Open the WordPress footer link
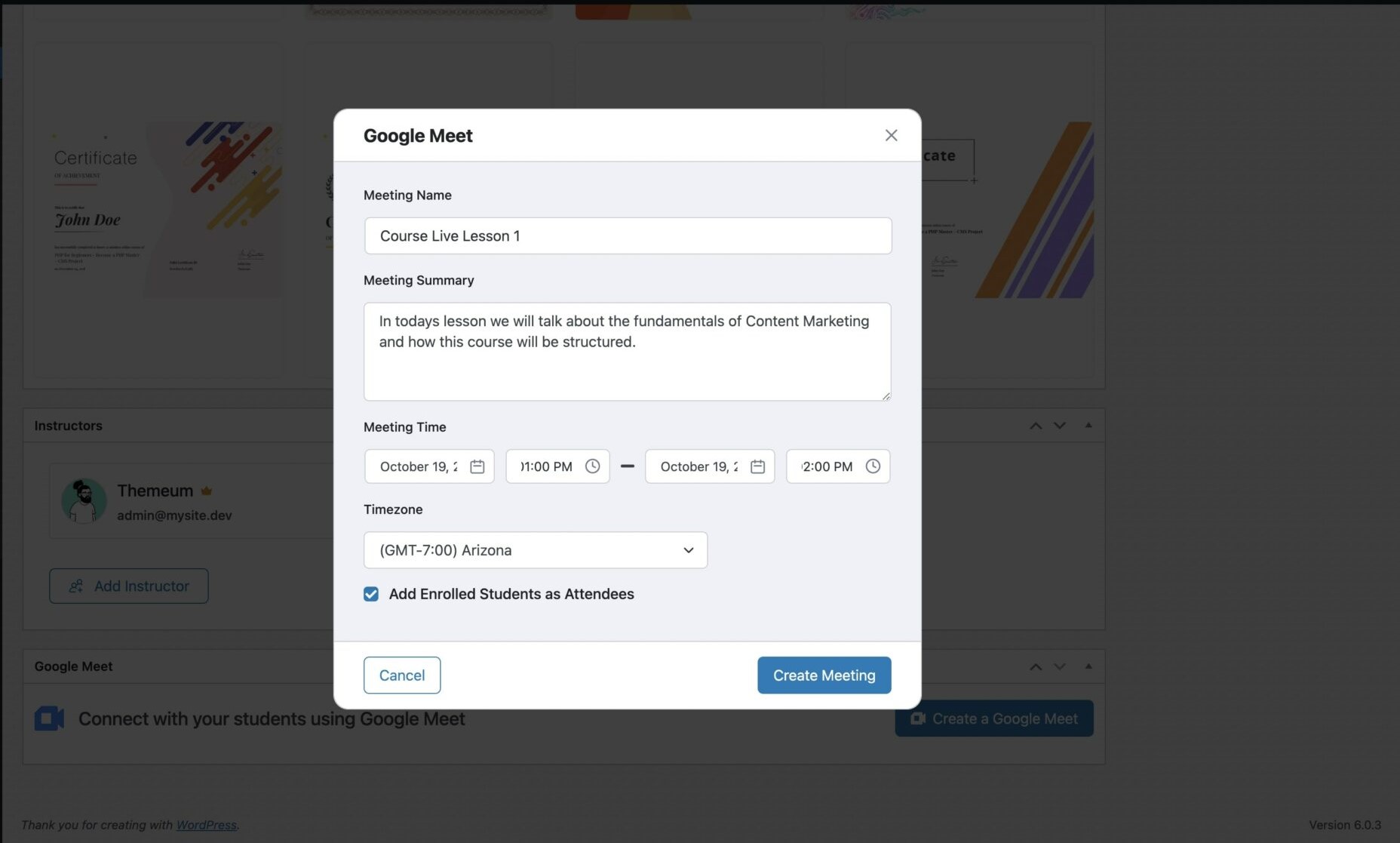Screen dimensions: 1400x843 [206, 825]
